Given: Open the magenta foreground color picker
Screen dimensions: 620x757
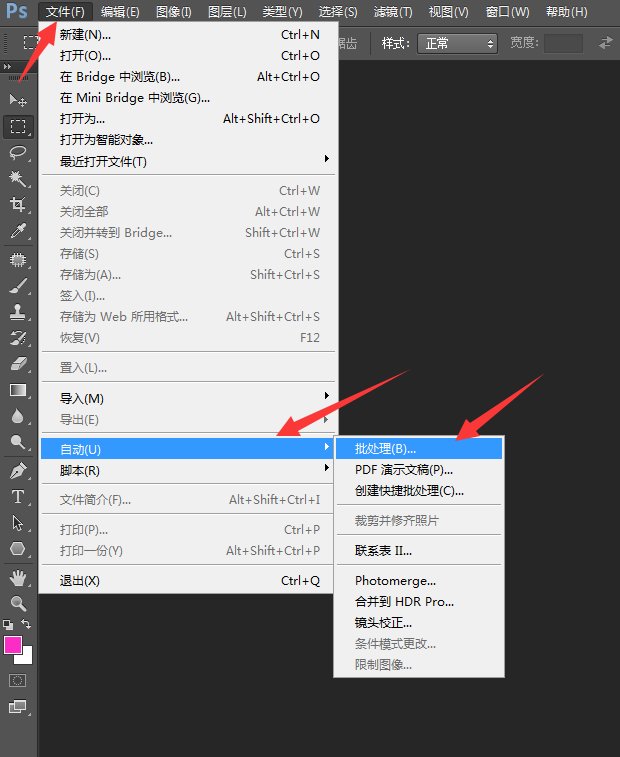Looking at the screenshot, I should tap(12, 644).
